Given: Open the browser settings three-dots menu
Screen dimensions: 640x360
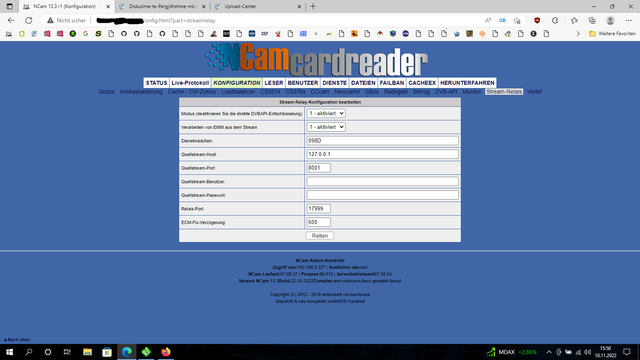Looking at the screenshot, I should pos(629,20).
